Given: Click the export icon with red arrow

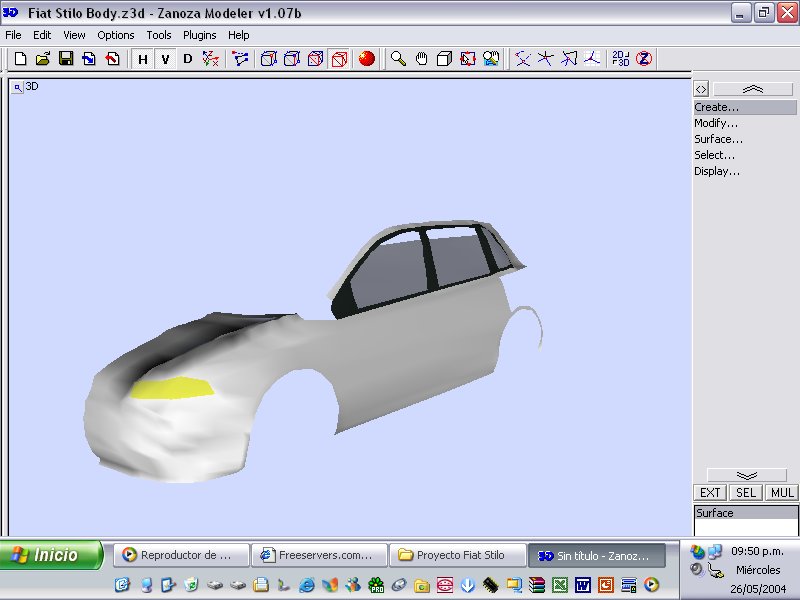Looking at the screenshot, I should point(112,59).
